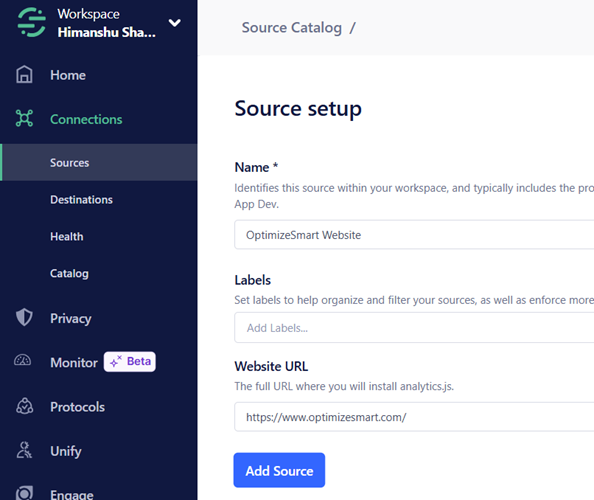
Task: Click the Engage icon
Action: pos(24,493)
